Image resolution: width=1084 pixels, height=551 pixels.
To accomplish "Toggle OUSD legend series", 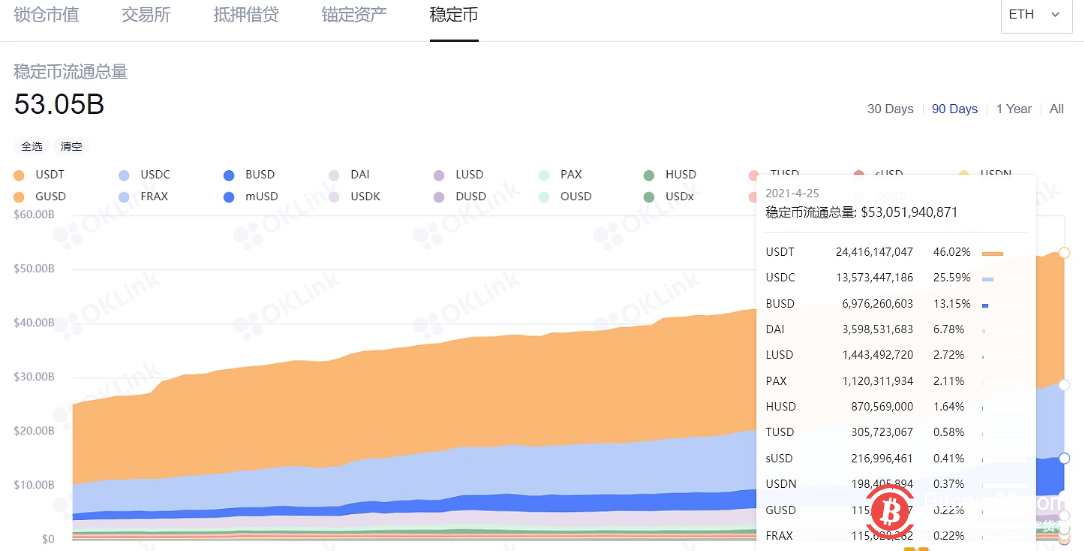I will [566, 196].
